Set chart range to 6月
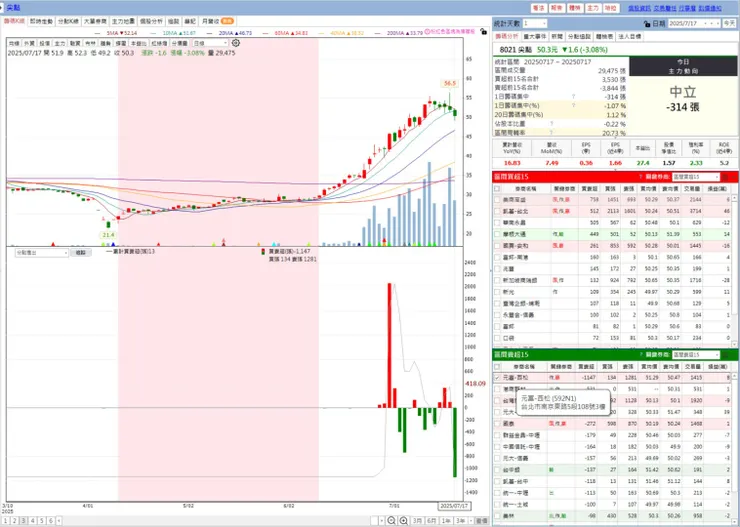740x527 pixels. point(431,521)
